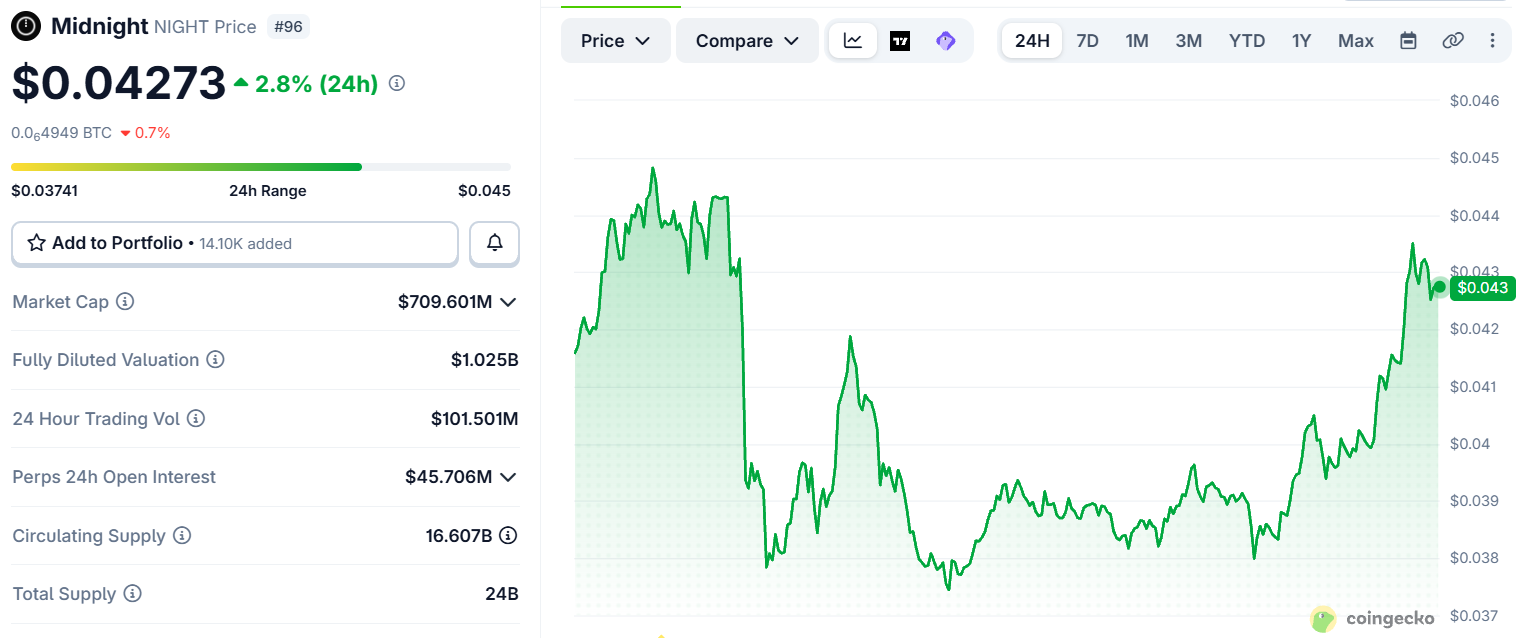Image resolution: width=1525 pixels, height=638 pixels.
Task: Click the star icon in Add to Portfolio
Action: pos(37,243)
